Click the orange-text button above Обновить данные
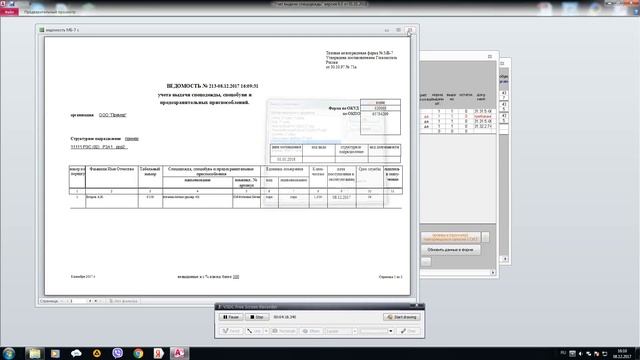 coord(450,237)
